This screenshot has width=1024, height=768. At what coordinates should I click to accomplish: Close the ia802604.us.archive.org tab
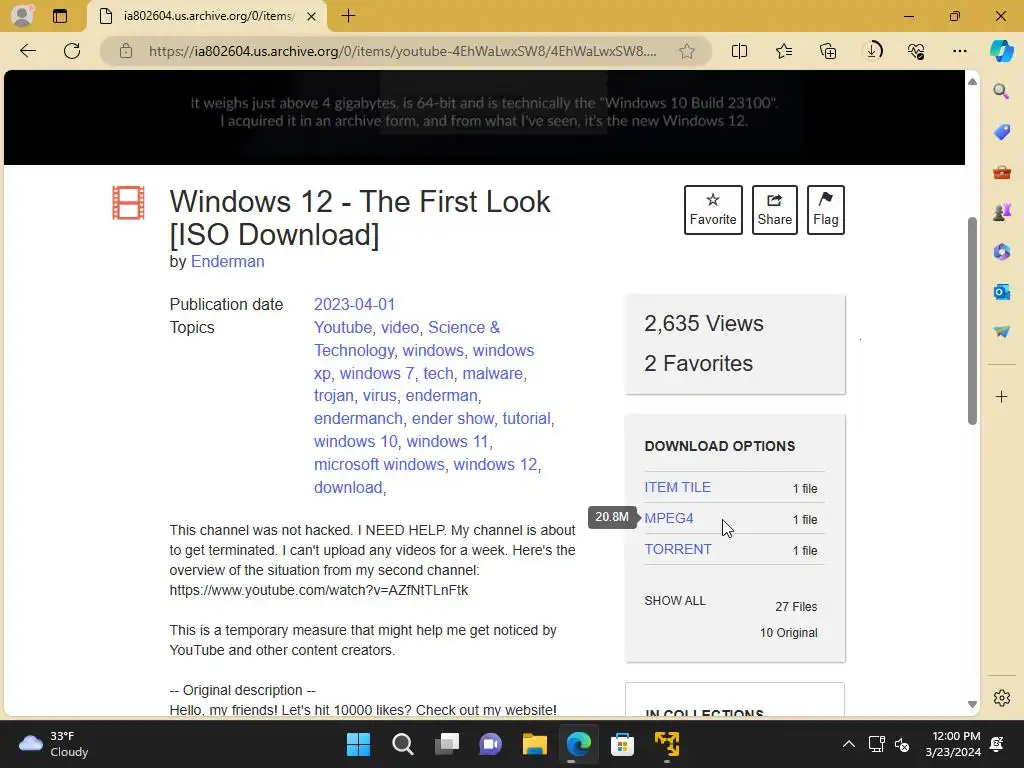pyautogui.click(x=312, y=16)
